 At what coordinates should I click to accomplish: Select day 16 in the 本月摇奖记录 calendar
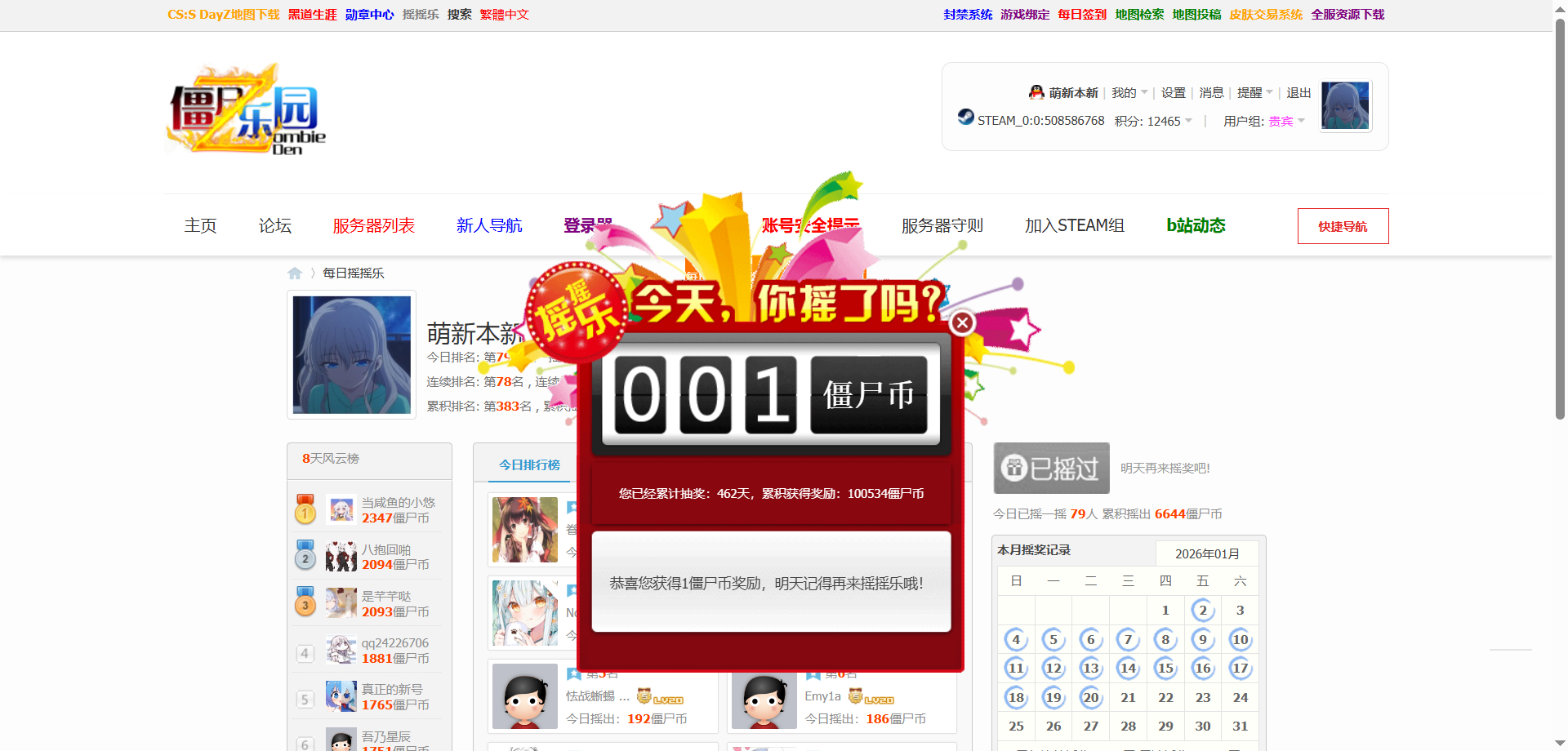(1202, 668)
